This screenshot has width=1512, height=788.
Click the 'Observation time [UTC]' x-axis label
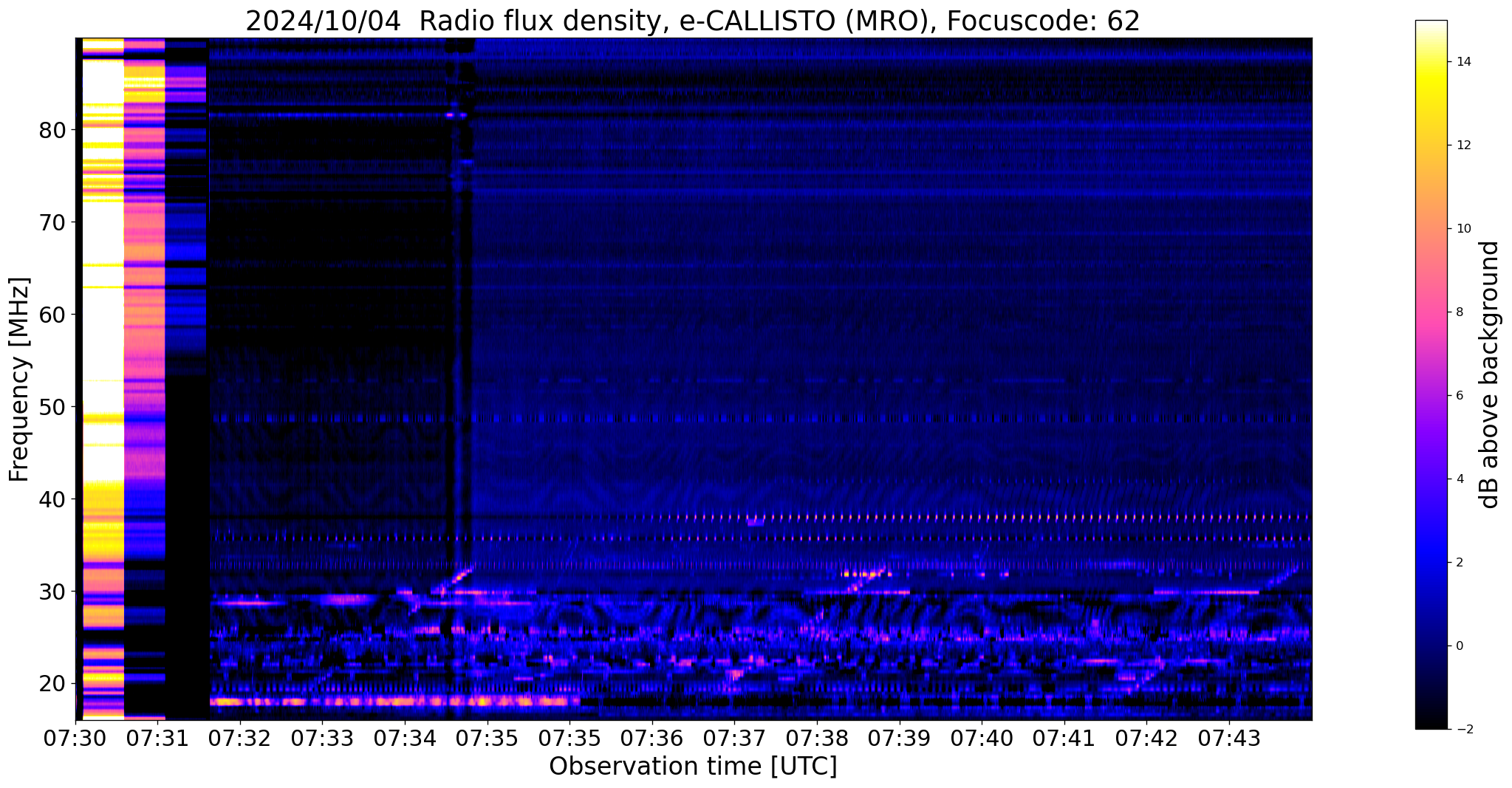(693, 767)
